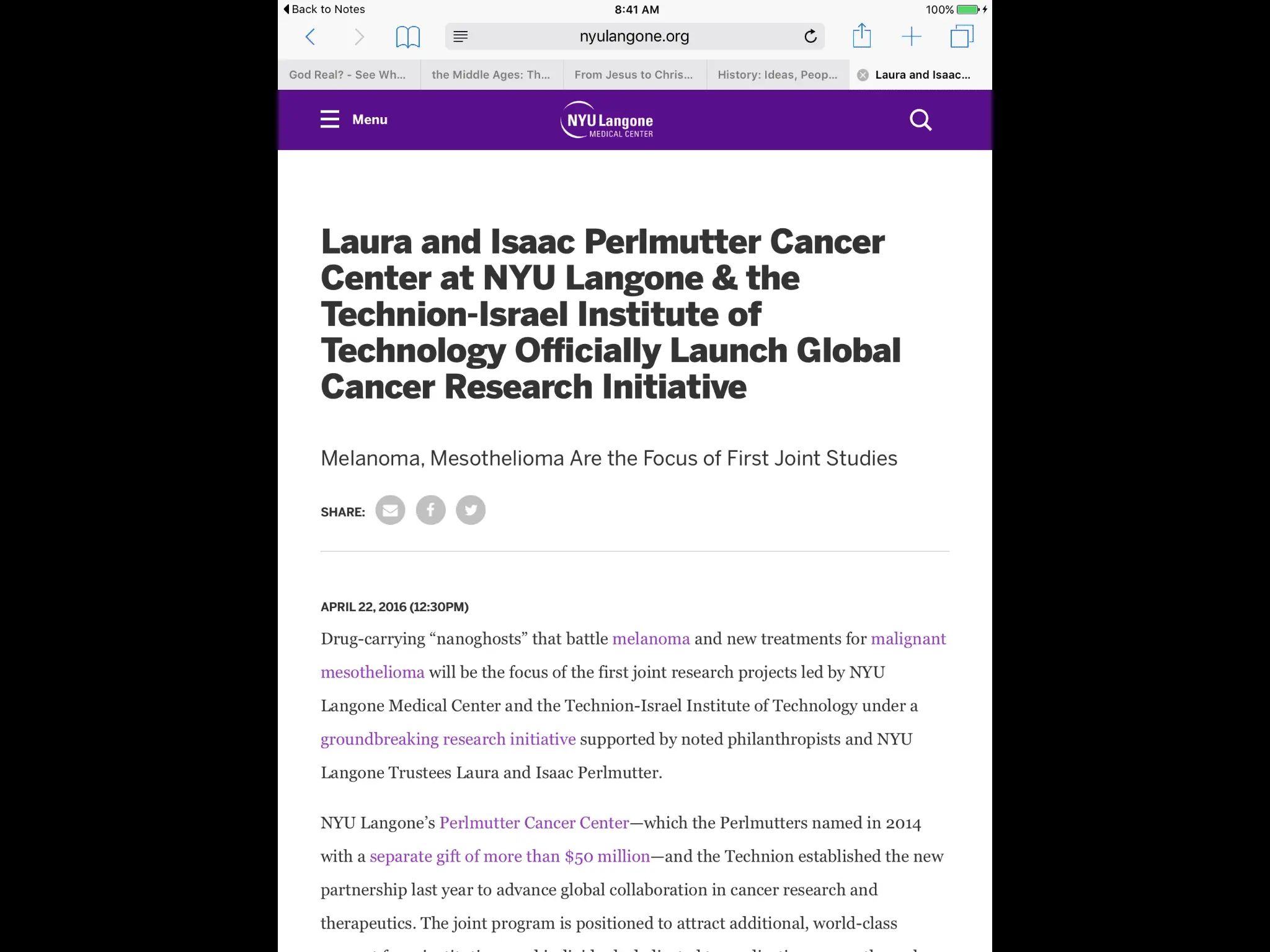The width and height of the screenshot is (1270, 952).
Task: Share the article via email icon
Action: coord(390,510)
